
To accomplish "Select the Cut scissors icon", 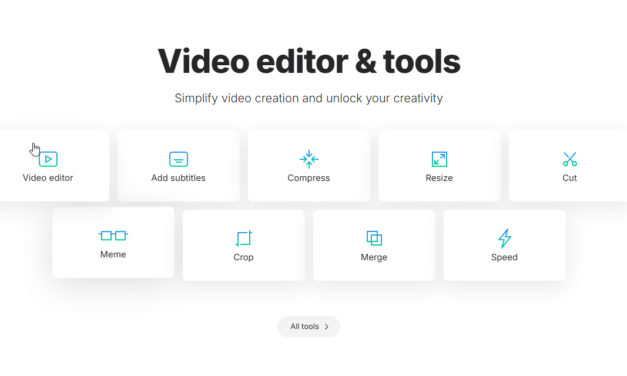I will tap(569, 159).
